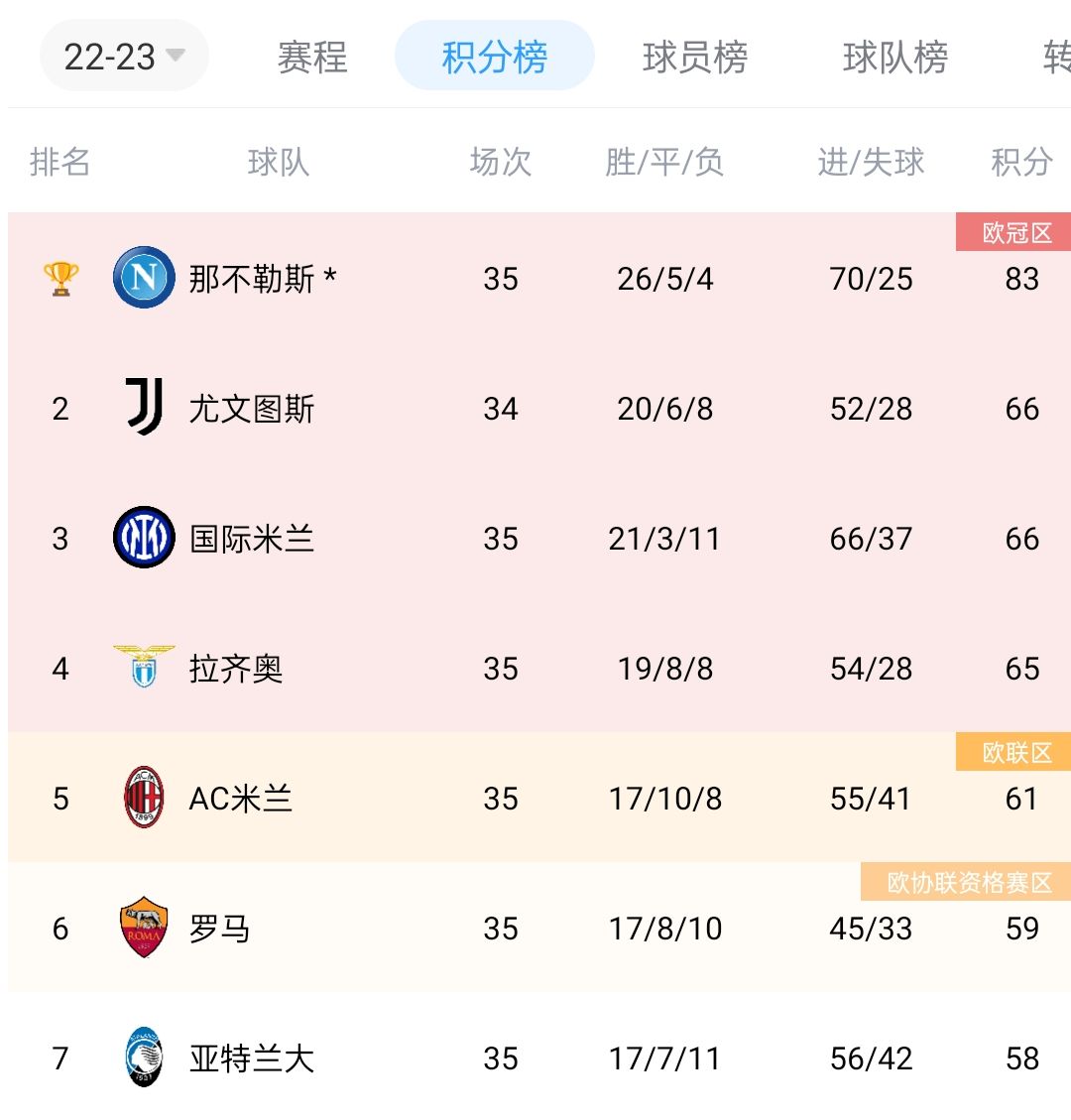Viewport: 1071px width, 1120px height.
Task: Select the team name 尤文图斯
Action: pos(252,409)
